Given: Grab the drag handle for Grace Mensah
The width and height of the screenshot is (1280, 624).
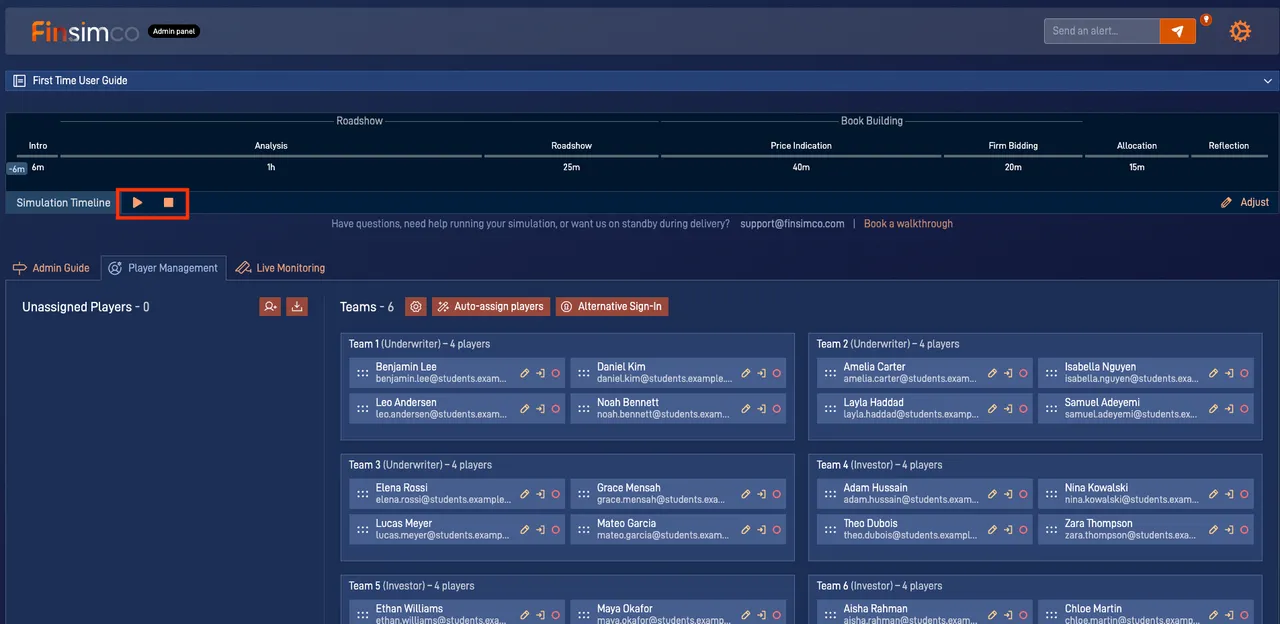Looking at the screenshot, I should coord(583,494).
